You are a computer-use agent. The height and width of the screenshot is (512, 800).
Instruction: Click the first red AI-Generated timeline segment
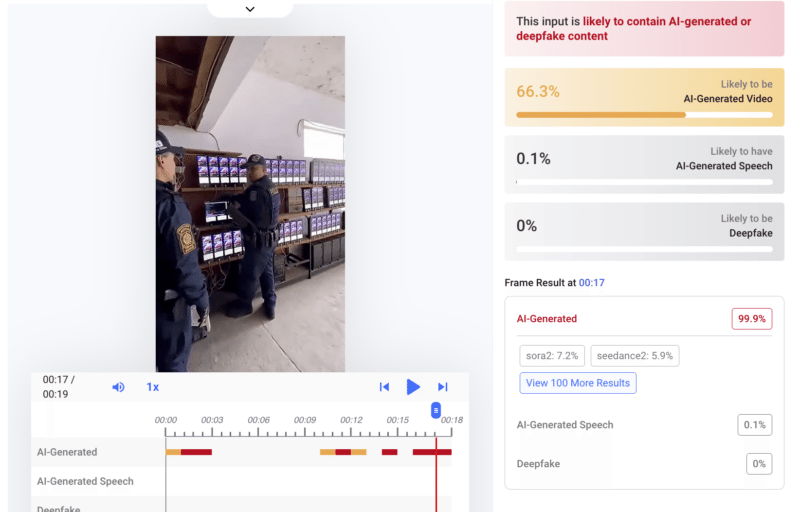coord(196,452)
